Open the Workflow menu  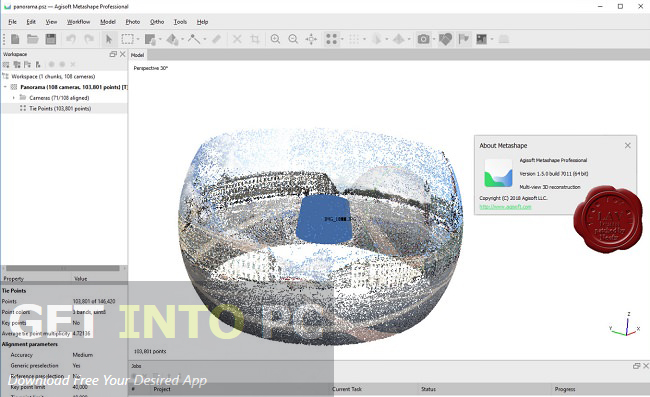tap(78, 22)
